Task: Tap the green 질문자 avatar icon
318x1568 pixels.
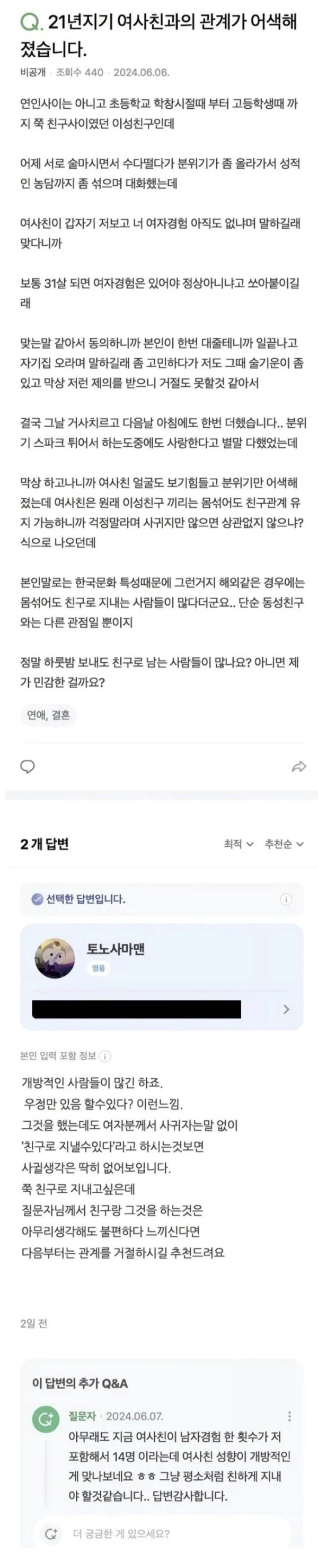Action: click(x=46, y=1420)
